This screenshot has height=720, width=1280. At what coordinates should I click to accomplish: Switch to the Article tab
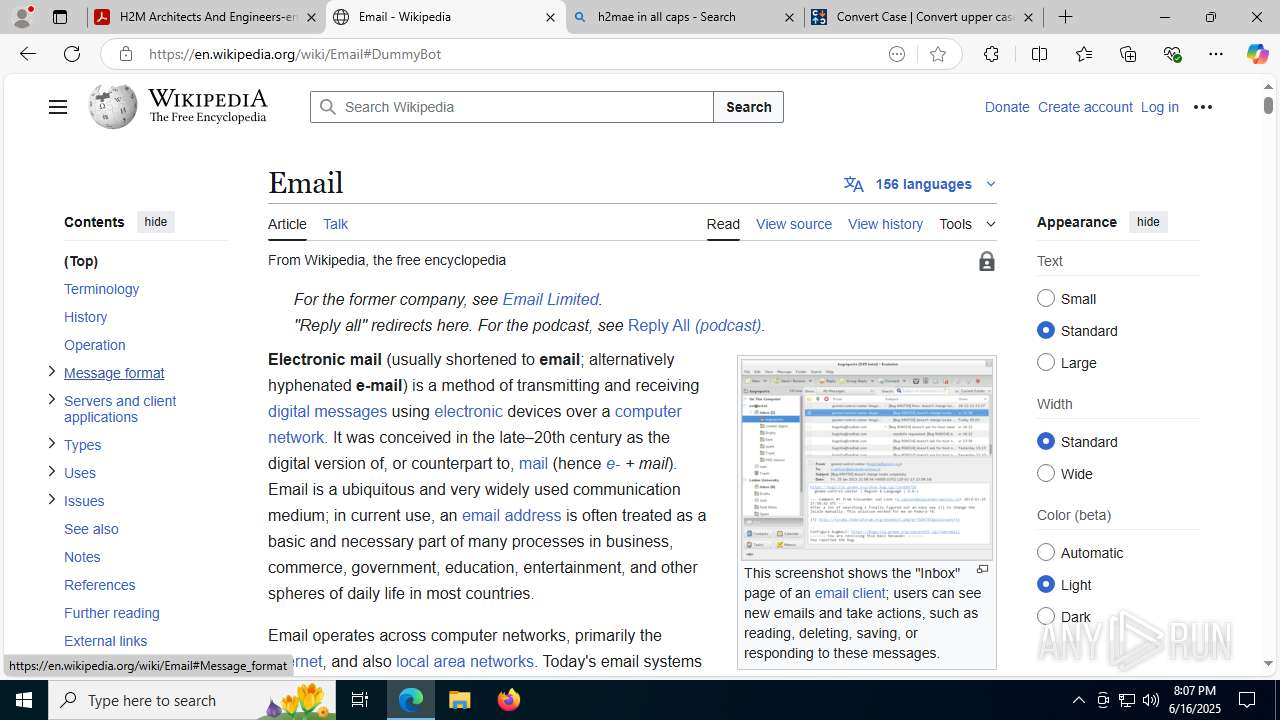click(x=287, y=224)
